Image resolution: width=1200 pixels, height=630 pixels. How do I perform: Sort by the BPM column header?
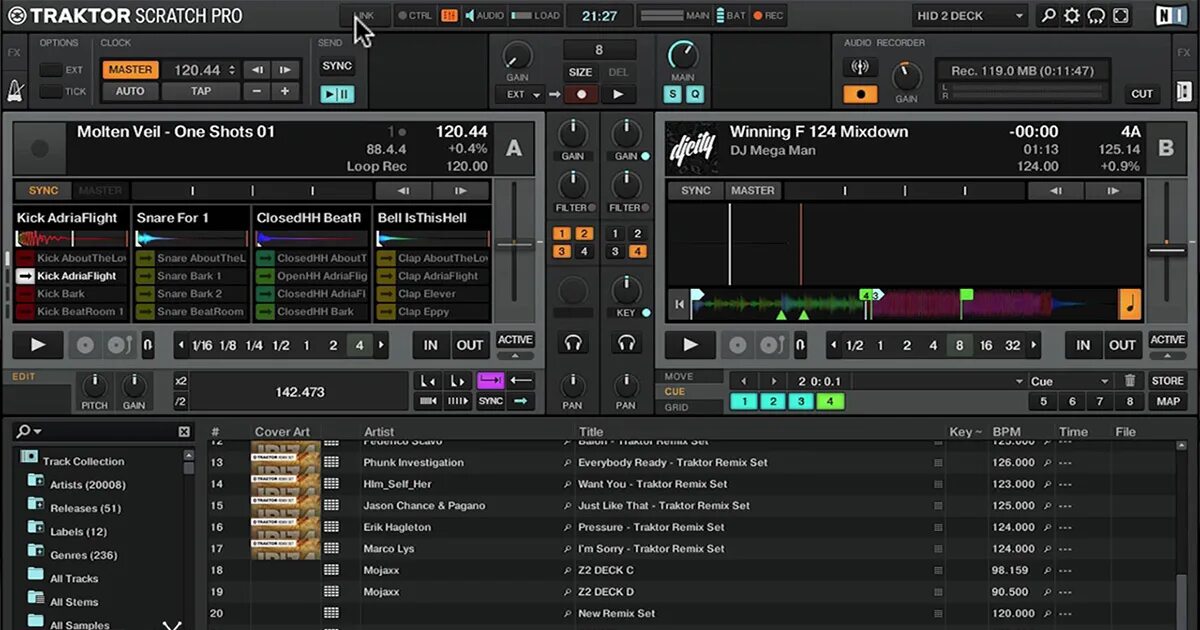point(1006,432)
